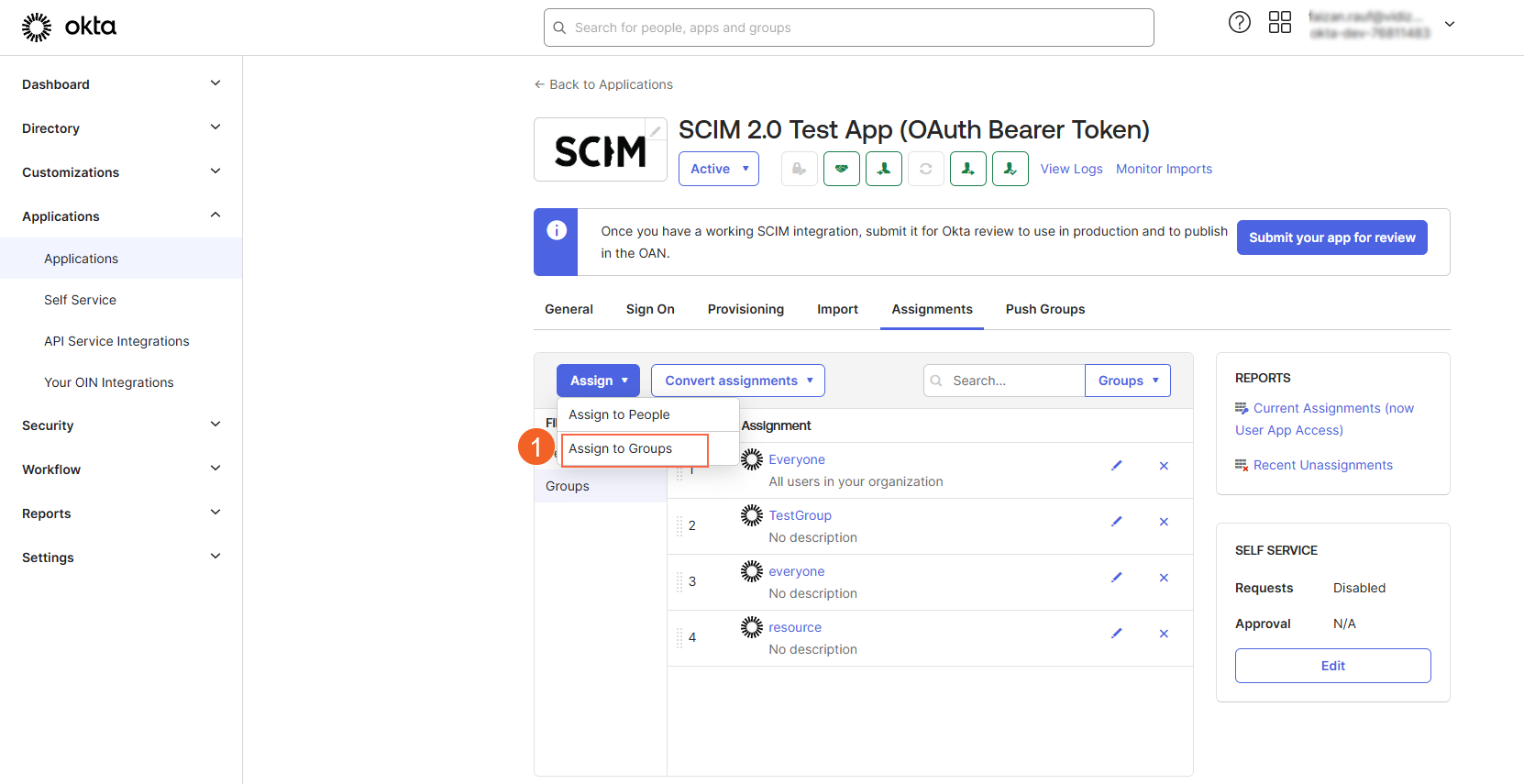The width and height of the screenshot is (1524, 784).
Task: Switch to the Provisioning tab
Action: pyautogui.click(x=745, y=309)
